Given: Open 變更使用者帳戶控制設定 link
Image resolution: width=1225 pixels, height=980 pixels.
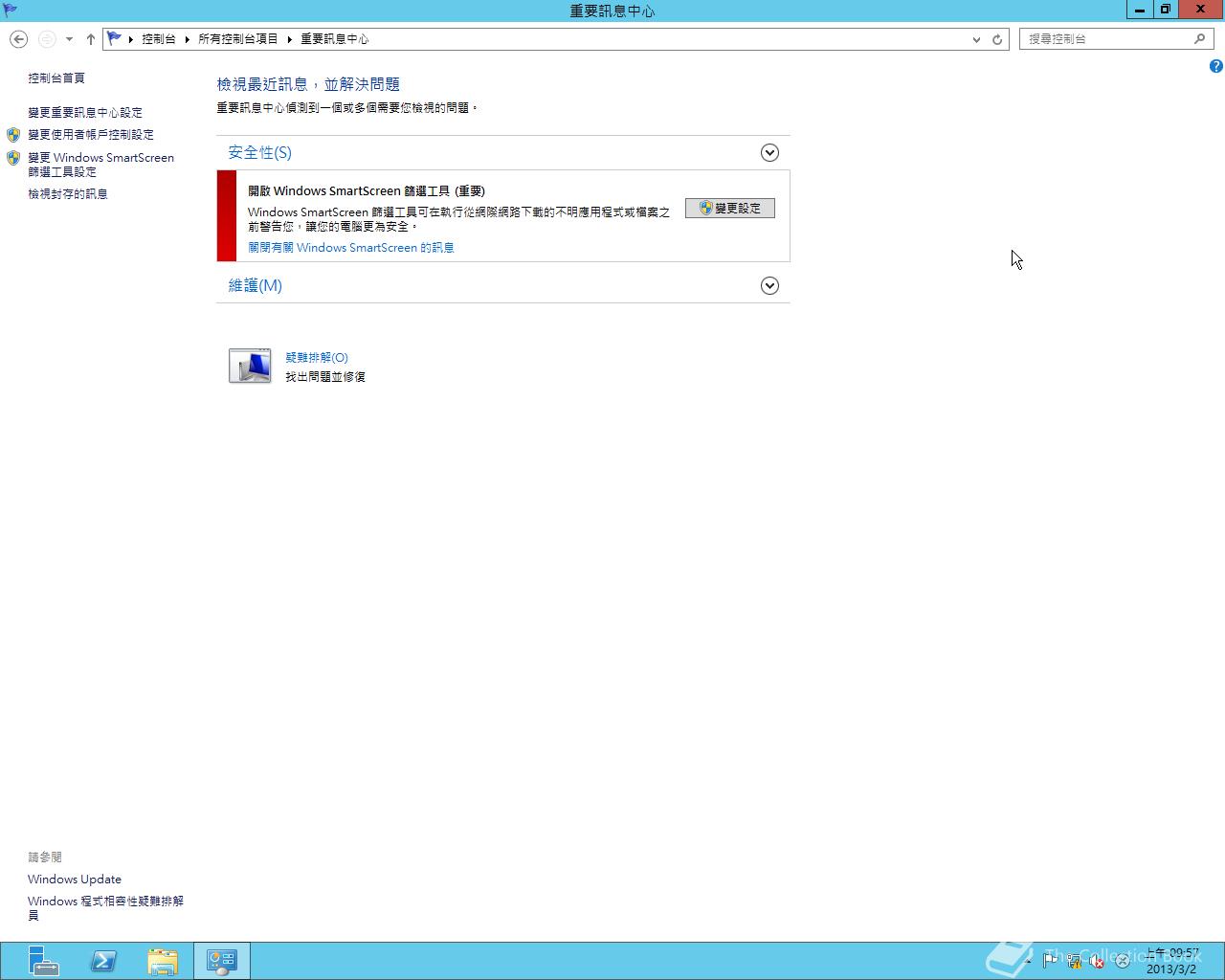Looking at the screenshot, I should coord(91,135).
